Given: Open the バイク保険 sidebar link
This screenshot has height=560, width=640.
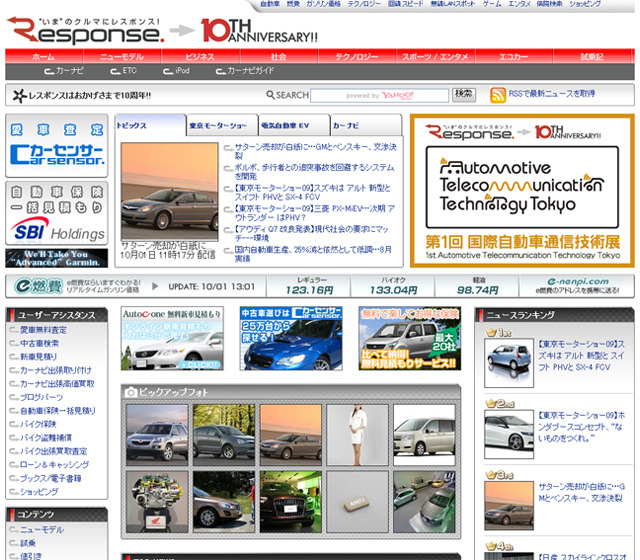Looking at the screenshot, I should 38,424.
